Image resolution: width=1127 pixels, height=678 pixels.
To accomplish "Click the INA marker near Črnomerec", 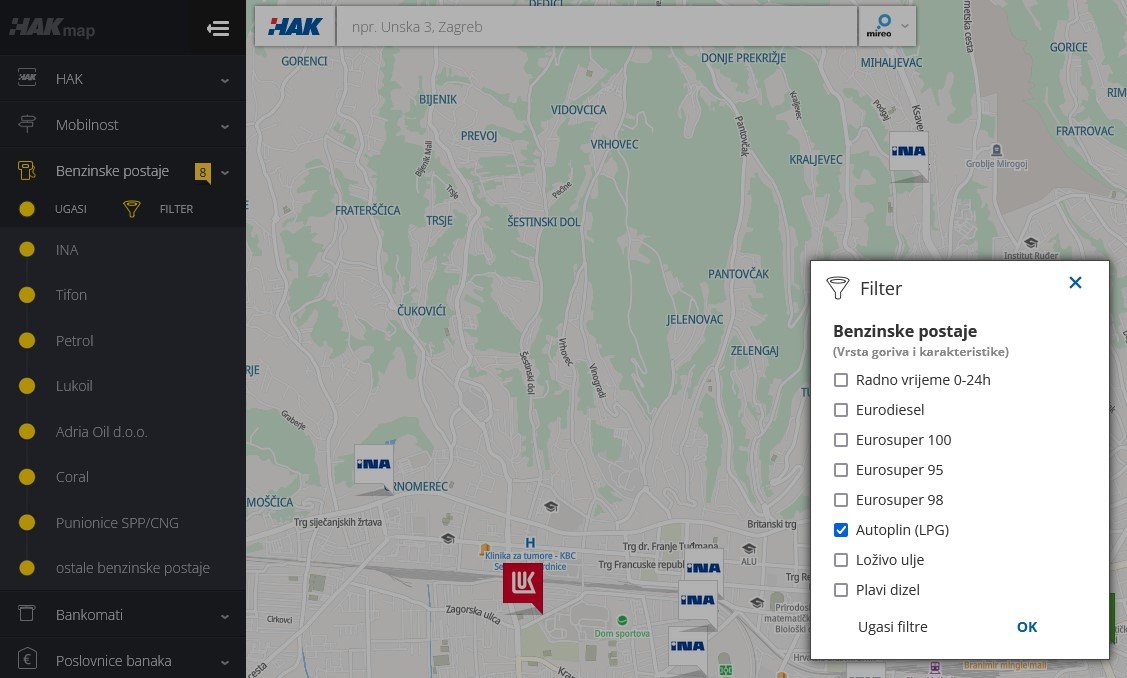I will click(374, 465).
